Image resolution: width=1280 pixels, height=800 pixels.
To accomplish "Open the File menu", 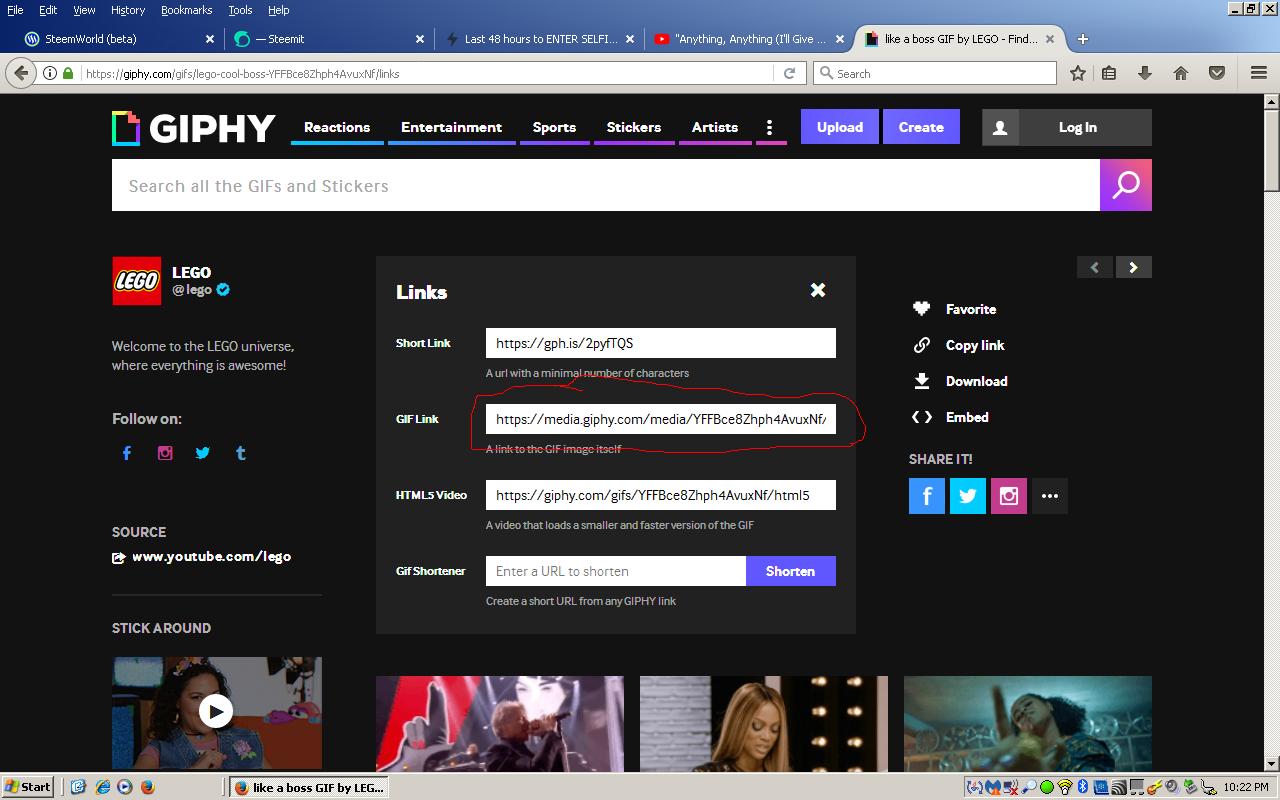I will pos(15,10).
